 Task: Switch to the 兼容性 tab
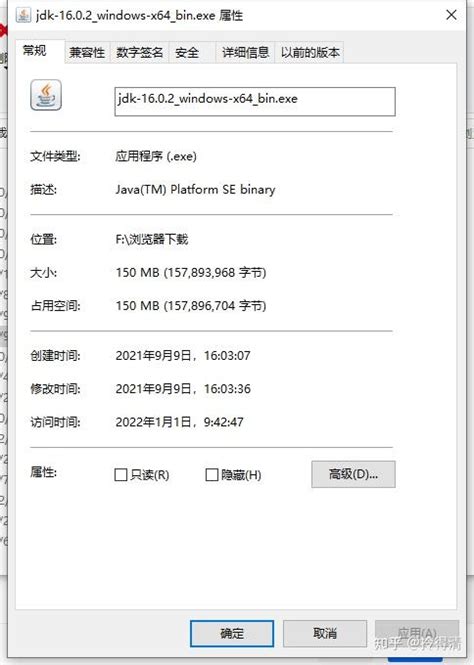coord(87,53)
